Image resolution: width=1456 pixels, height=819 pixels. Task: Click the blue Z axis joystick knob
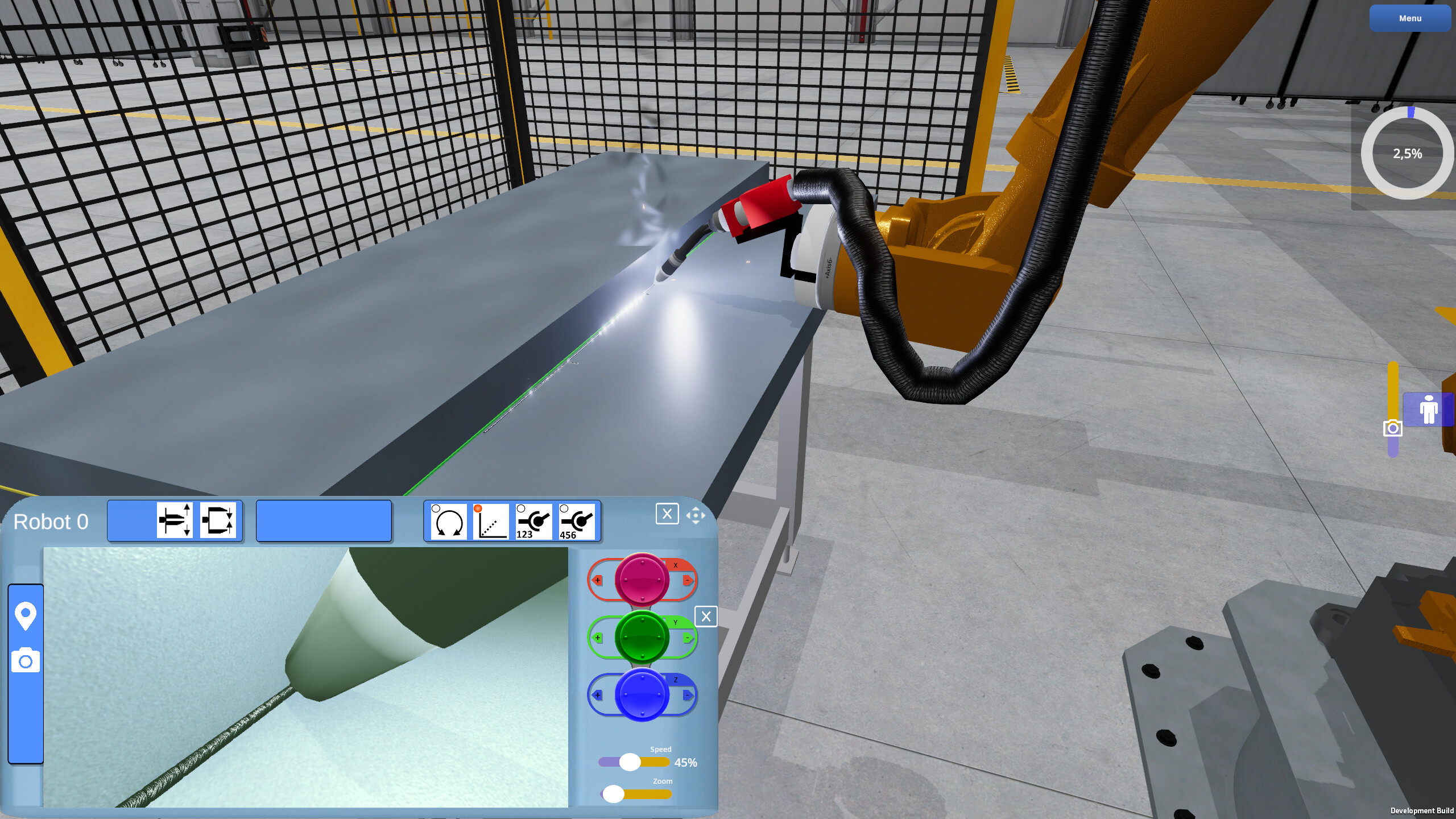point(642,695)
